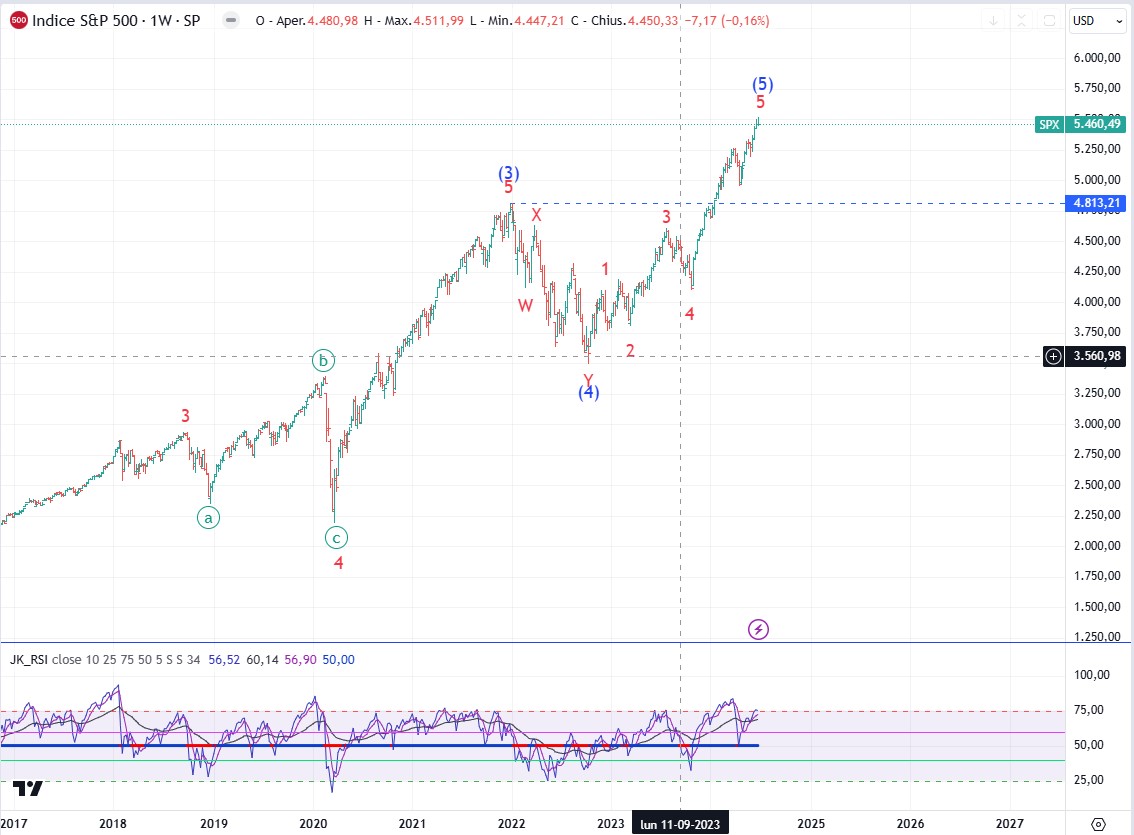Click the 6.000,00 price scale label
The height and width of the screenshot is (835, 1134).
point(1097,58)
